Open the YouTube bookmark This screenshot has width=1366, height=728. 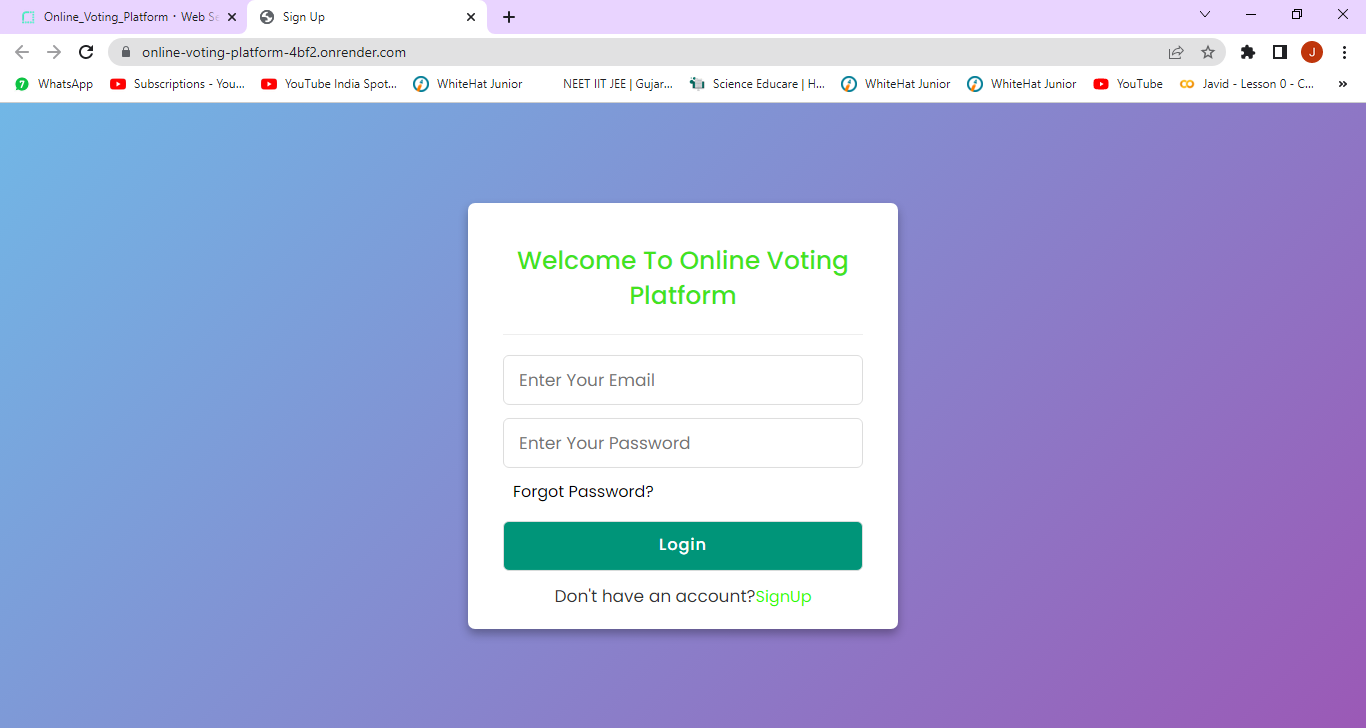pos(1128,84)
